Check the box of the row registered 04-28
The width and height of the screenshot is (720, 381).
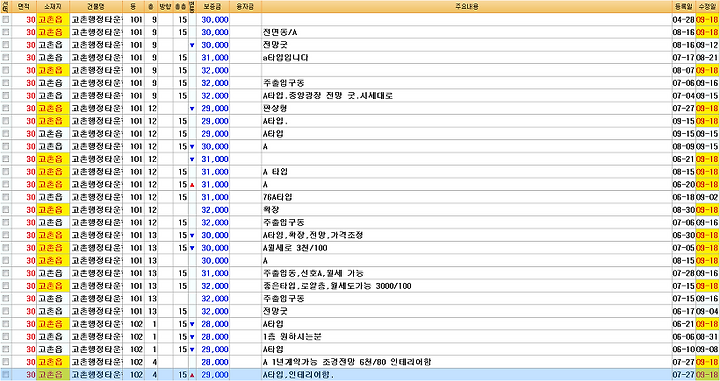(6, 19)
